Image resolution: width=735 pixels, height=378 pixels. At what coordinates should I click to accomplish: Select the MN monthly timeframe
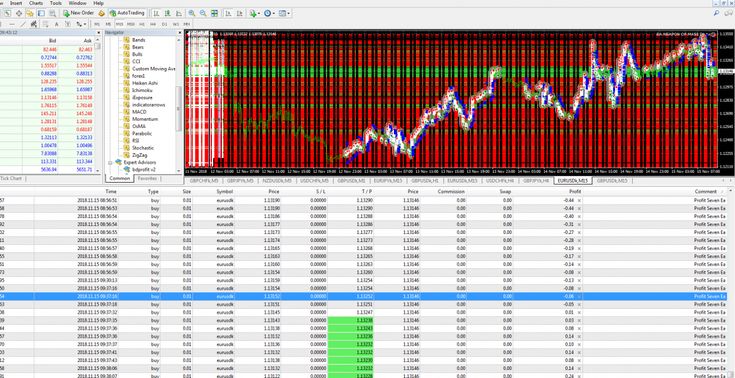(187, 24)
